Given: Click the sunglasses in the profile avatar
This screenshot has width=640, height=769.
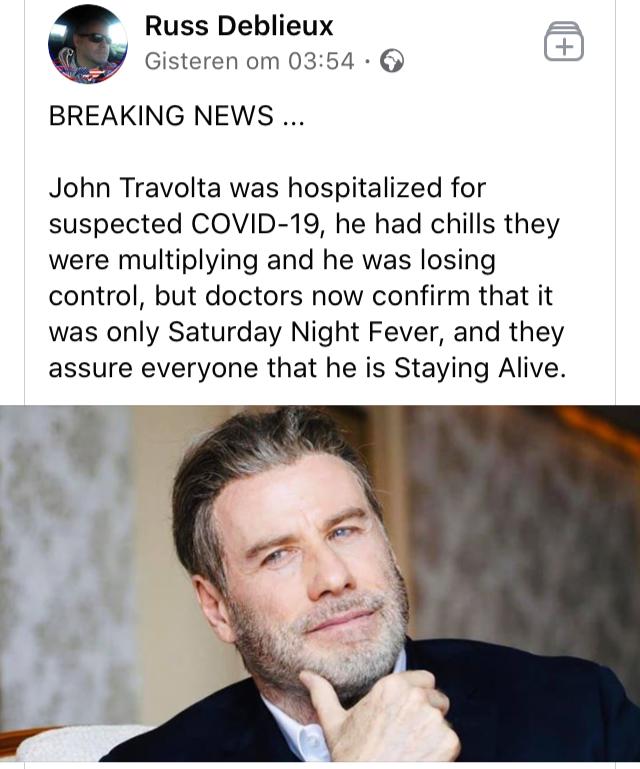Looking at the screenshot, I should click(96, 38).
